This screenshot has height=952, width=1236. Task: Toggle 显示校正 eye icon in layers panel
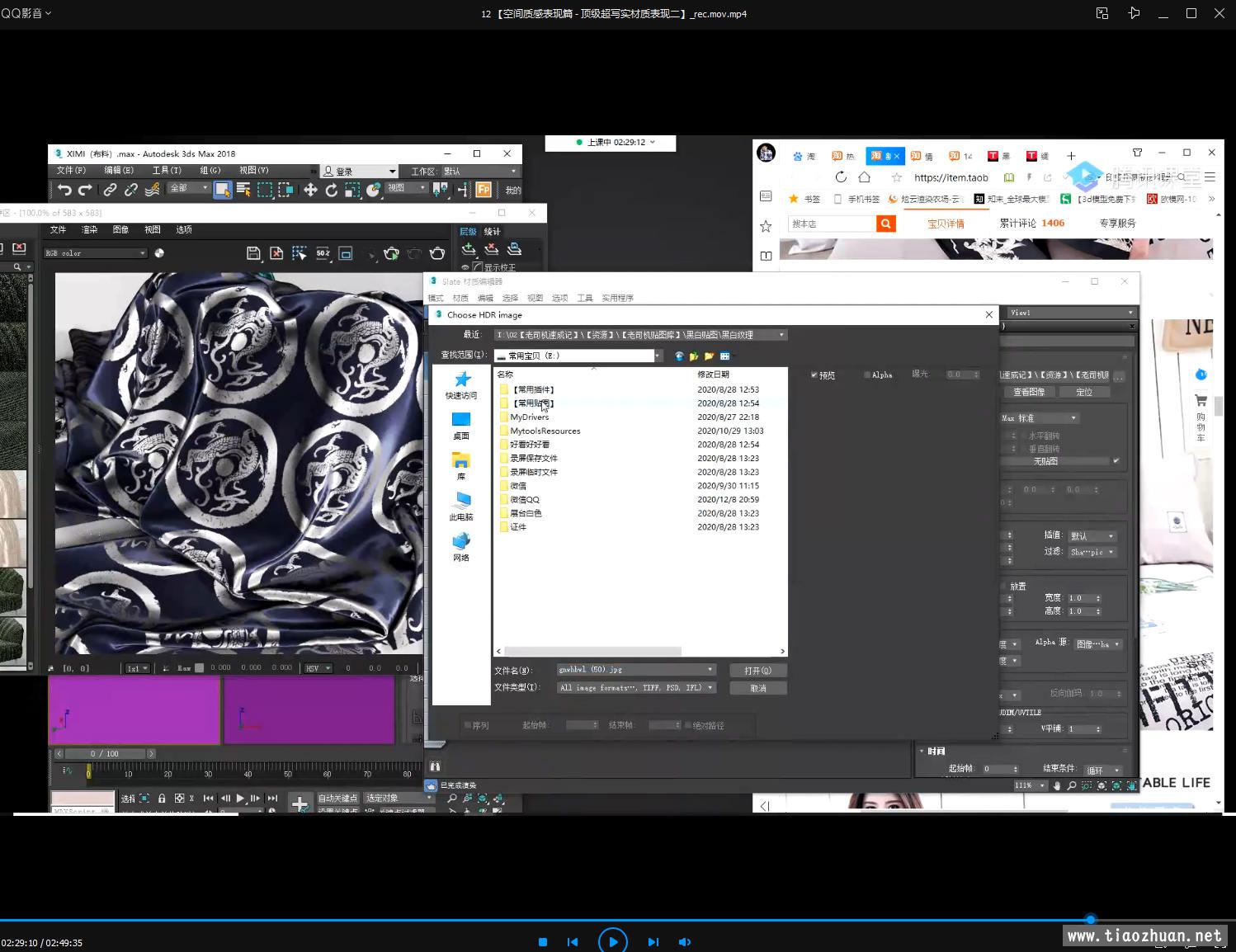click(x=465, y=267)
